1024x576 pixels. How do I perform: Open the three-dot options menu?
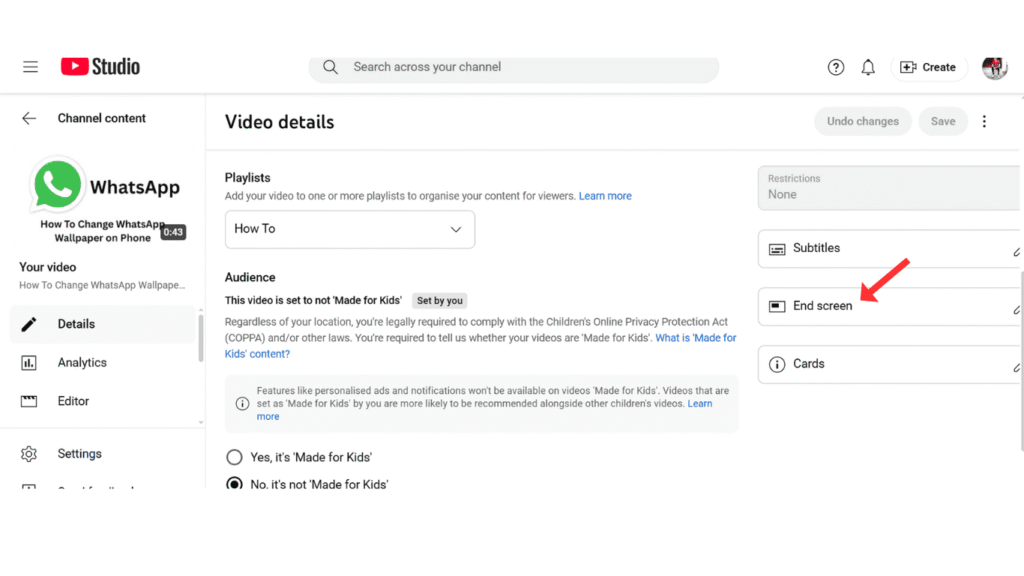coord(984,121)
